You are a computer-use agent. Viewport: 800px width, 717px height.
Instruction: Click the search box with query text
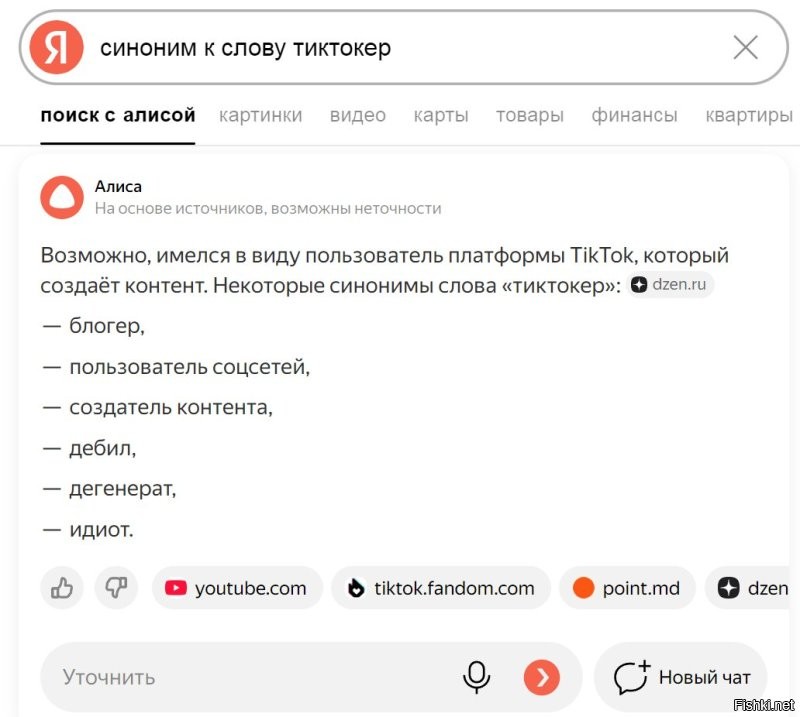400,48
